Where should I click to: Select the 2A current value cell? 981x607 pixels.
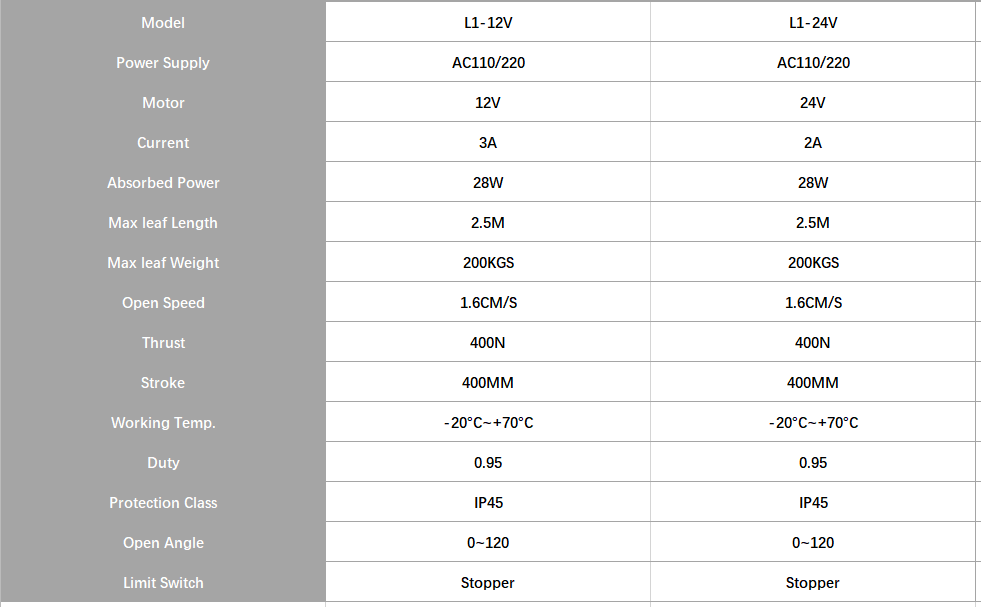pos(813,142)
